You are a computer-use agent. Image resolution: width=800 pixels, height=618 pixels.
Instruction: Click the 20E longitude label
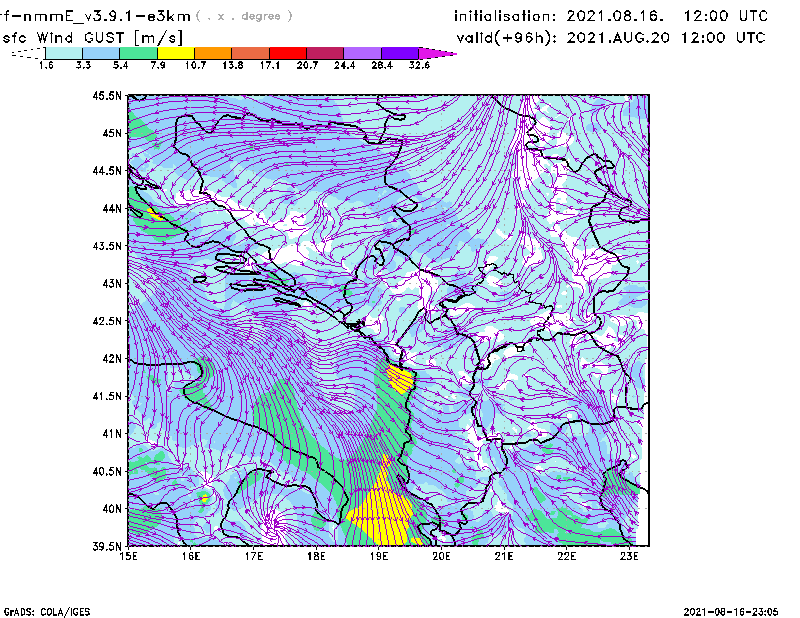click(x=441, y=556)
